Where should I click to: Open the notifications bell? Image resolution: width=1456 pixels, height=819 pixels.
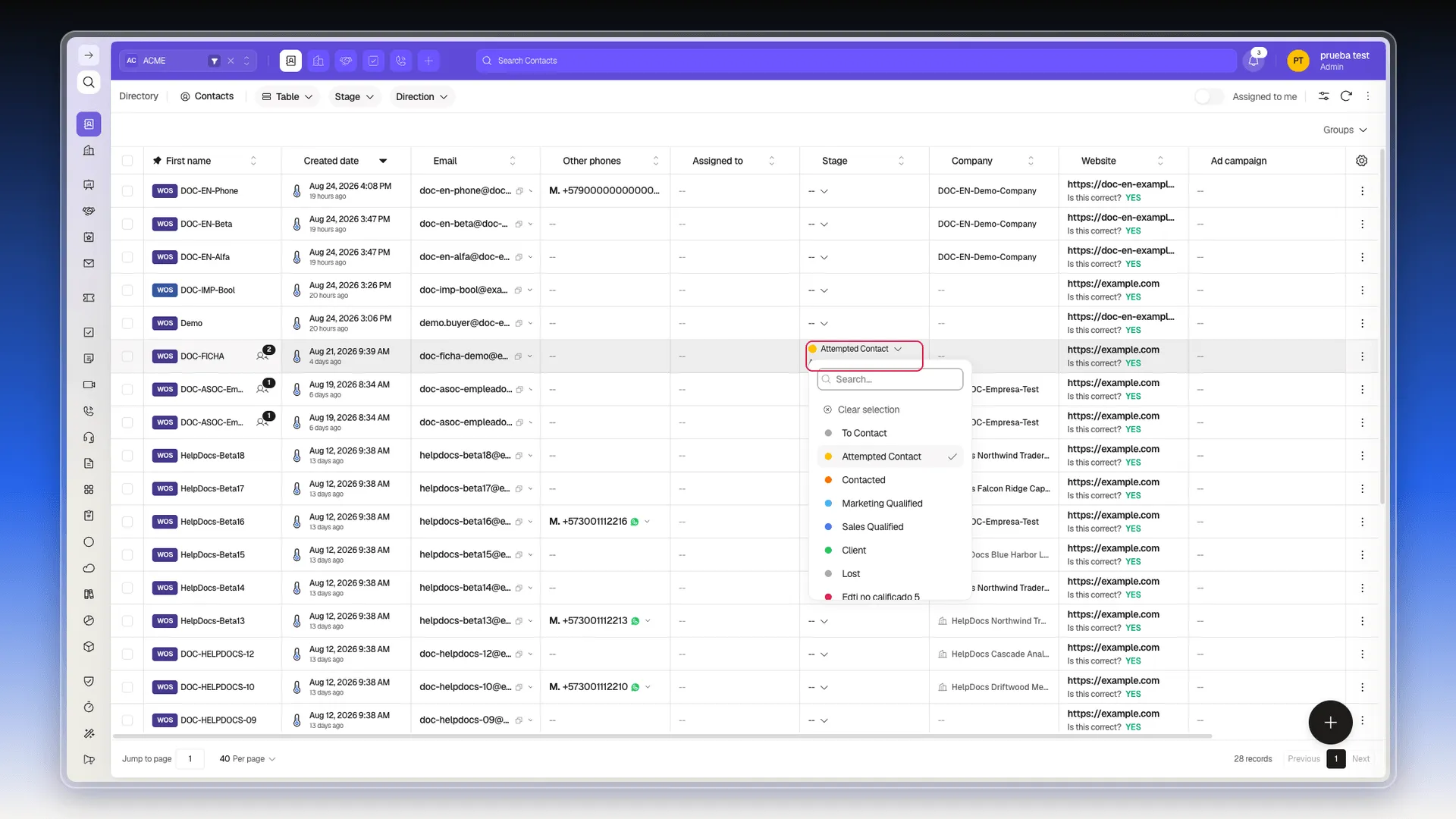(1254, 61)
